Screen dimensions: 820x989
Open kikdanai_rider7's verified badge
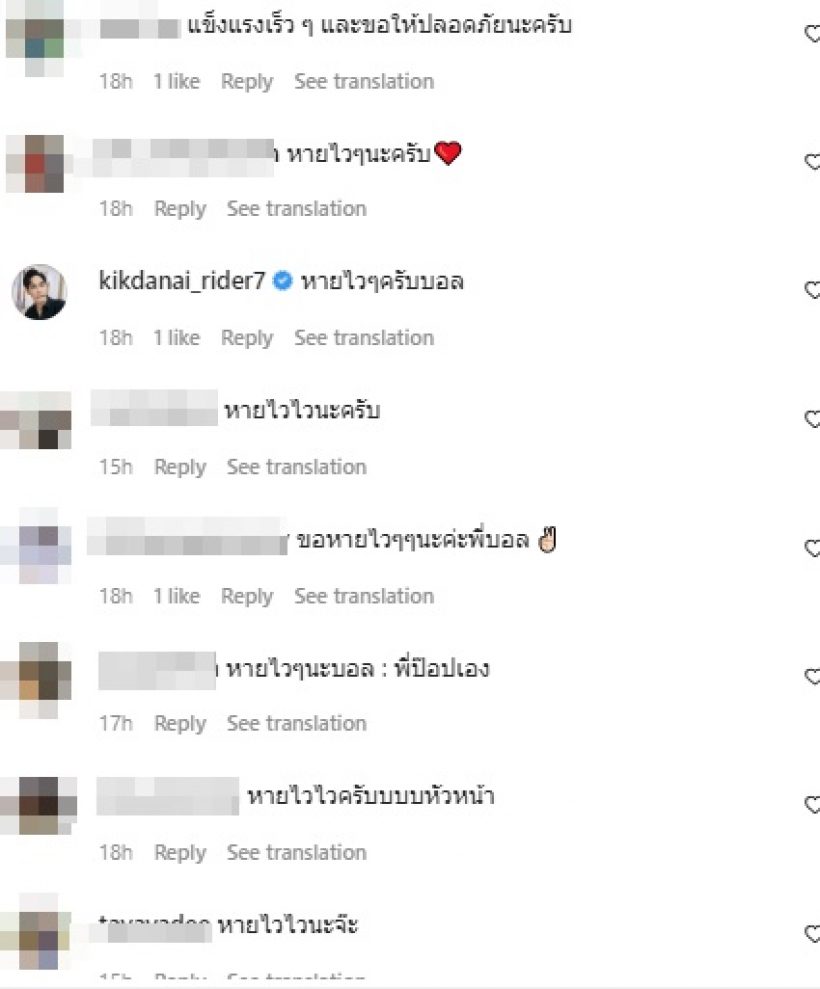(x=283, y=281)
